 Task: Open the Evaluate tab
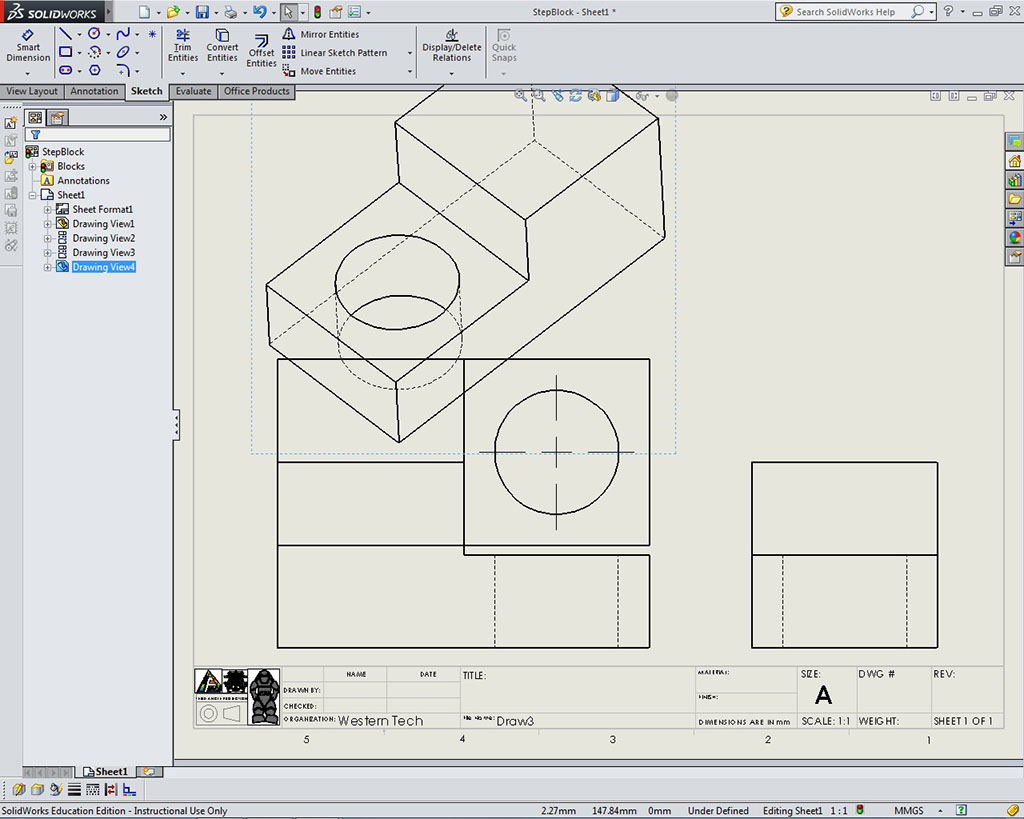(x=193, y=91)
